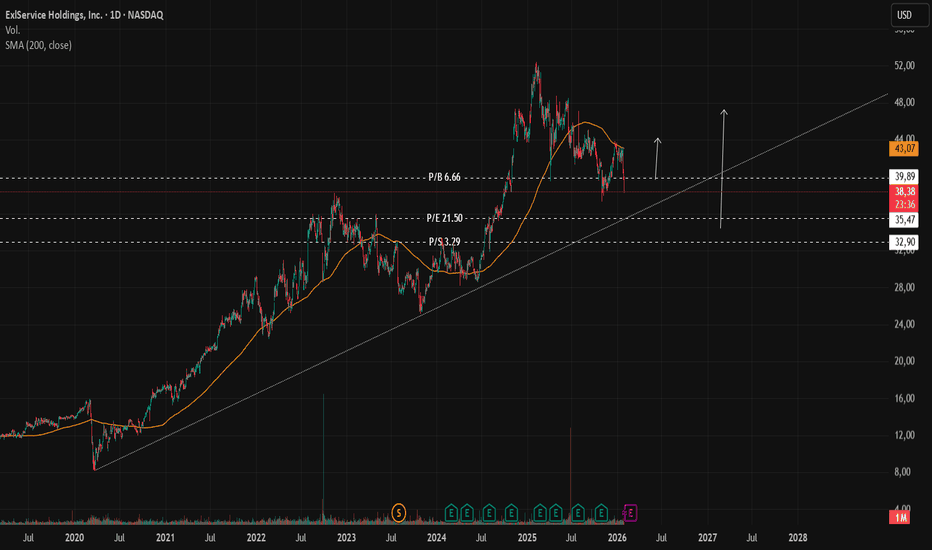Click the 2023 label on the time axis
The height and width of the screenshot is (550, 932).
coord(346,538)
